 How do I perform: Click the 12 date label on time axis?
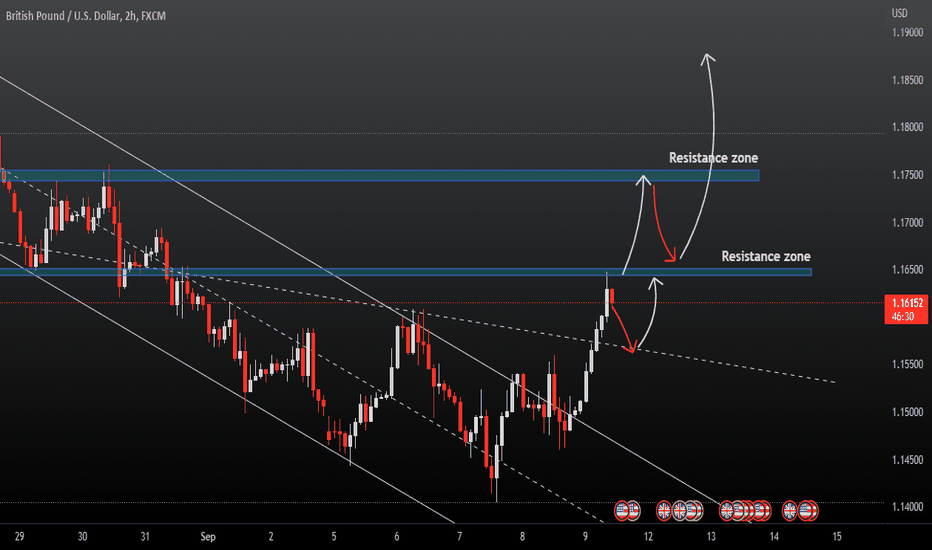coord(648,536)
